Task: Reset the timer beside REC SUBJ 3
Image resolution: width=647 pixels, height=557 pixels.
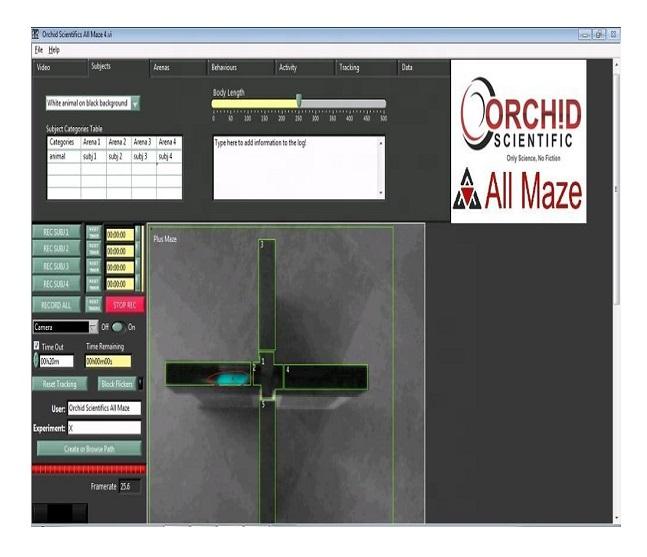Action: [x=94, y=267]
